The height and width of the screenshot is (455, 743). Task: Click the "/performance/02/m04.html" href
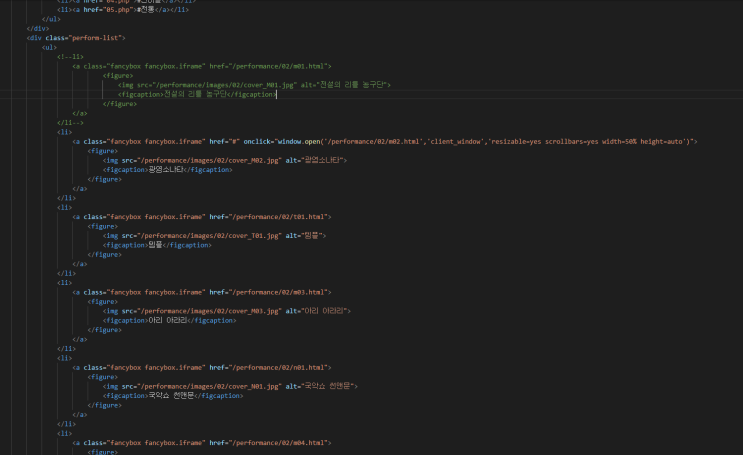click(280, 443)
